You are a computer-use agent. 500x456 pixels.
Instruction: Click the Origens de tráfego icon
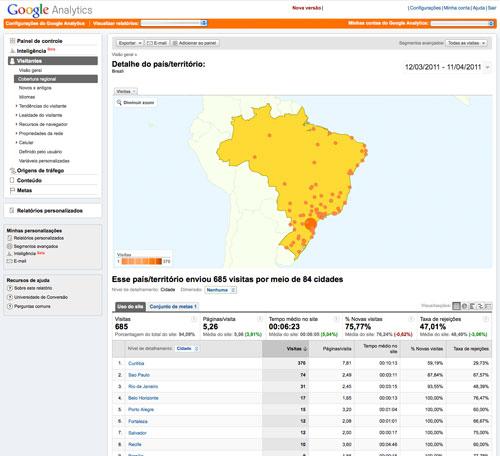coord(13,171)
